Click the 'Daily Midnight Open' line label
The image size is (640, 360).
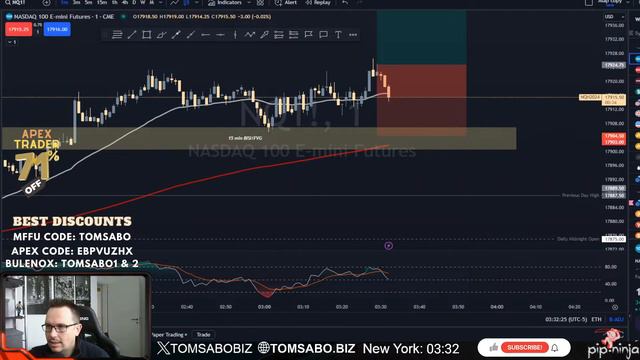tap(578, 239)
